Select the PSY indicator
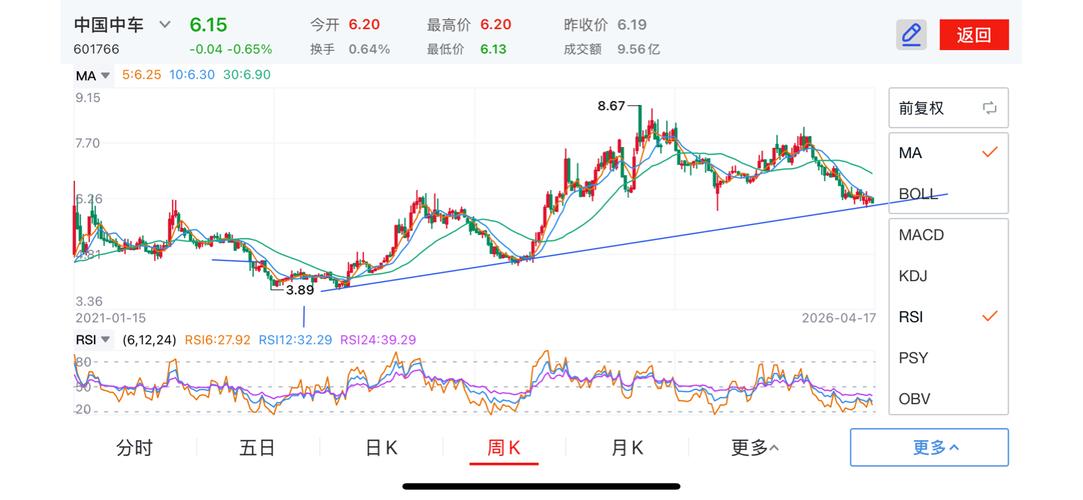 pos(948,358)
